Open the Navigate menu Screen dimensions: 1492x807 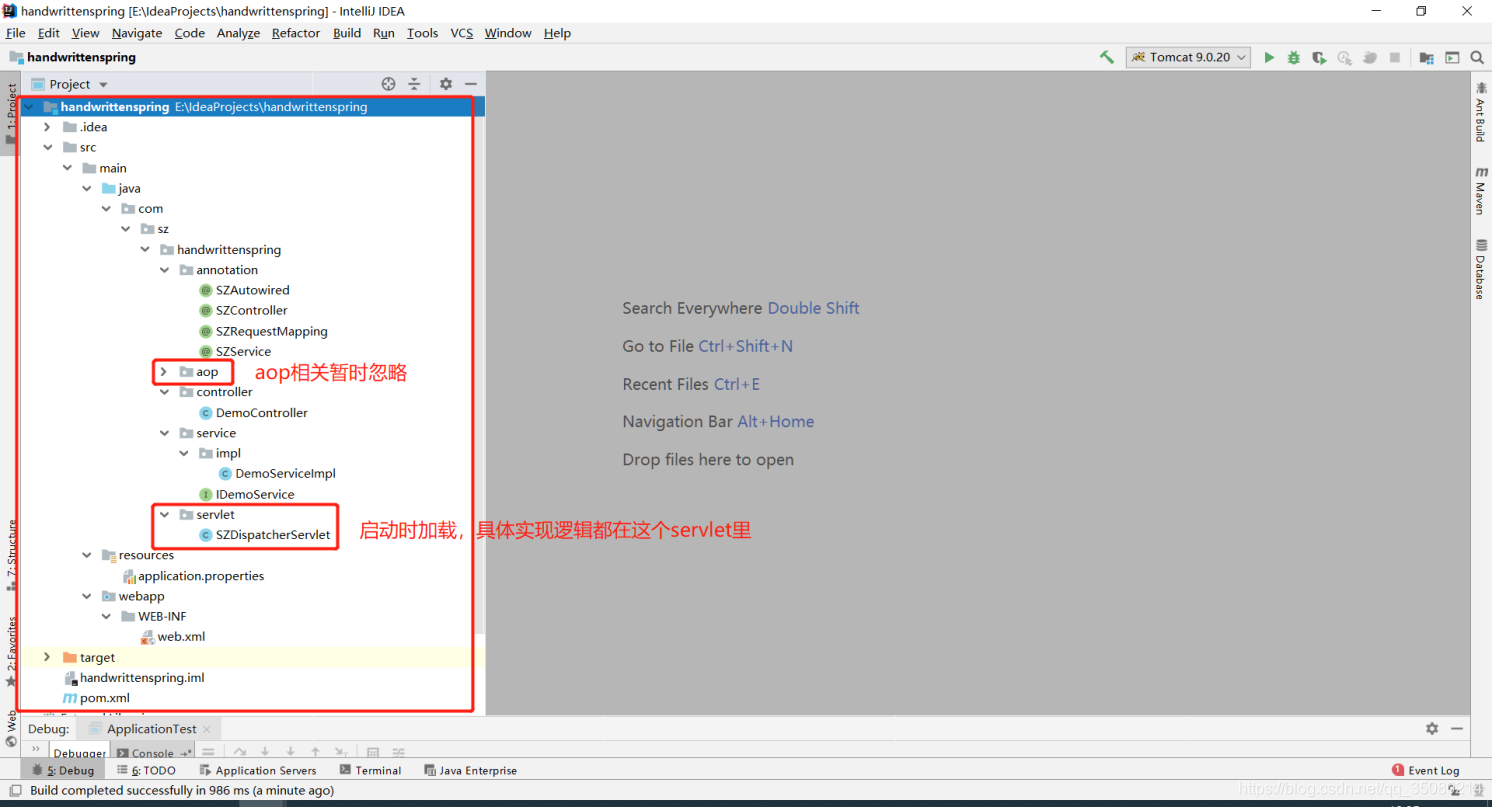(137, 33)
